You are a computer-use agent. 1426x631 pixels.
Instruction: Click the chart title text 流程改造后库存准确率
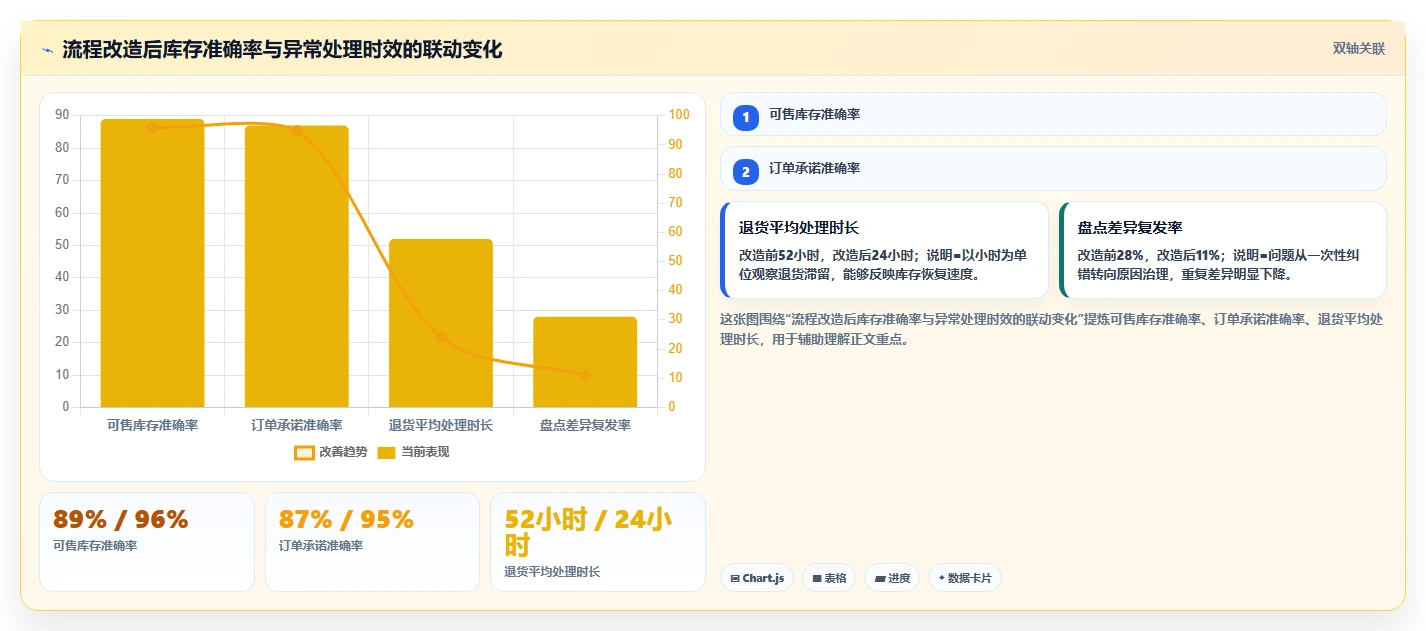[x=162, y=50]
